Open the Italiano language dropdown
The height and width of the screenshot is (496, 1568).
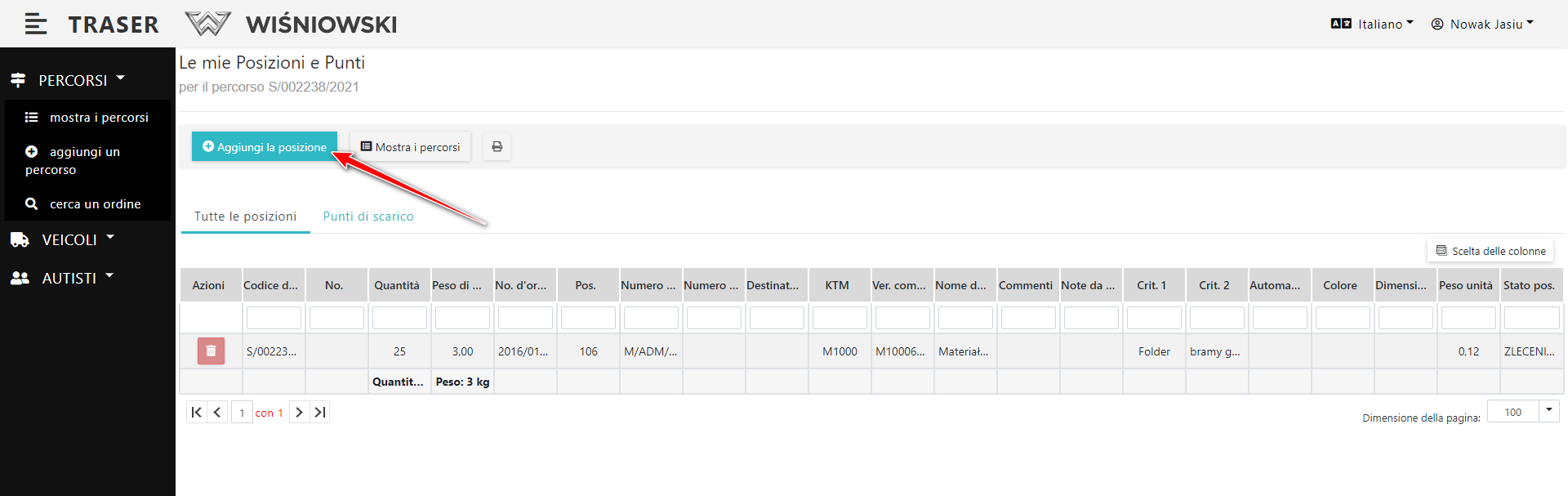1372,25
